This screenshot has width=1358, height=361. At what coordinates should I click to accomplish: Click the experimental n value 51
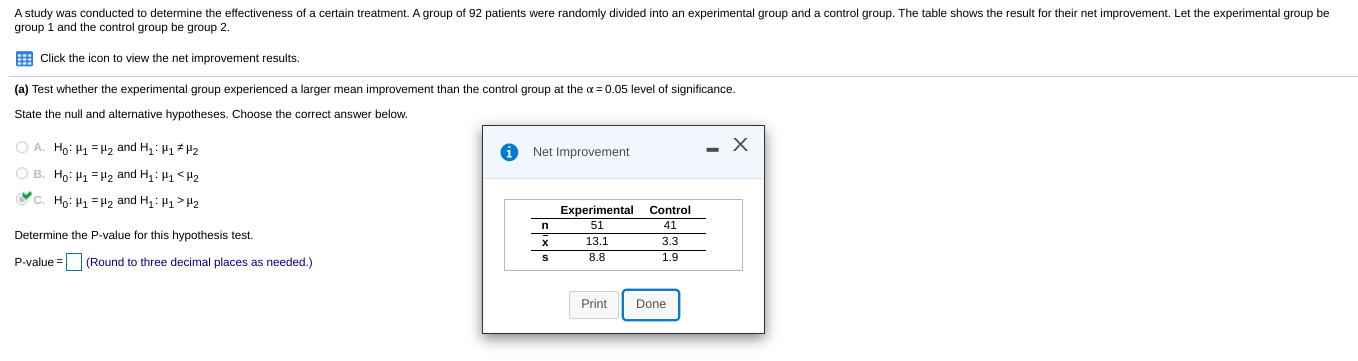(597, 225)
